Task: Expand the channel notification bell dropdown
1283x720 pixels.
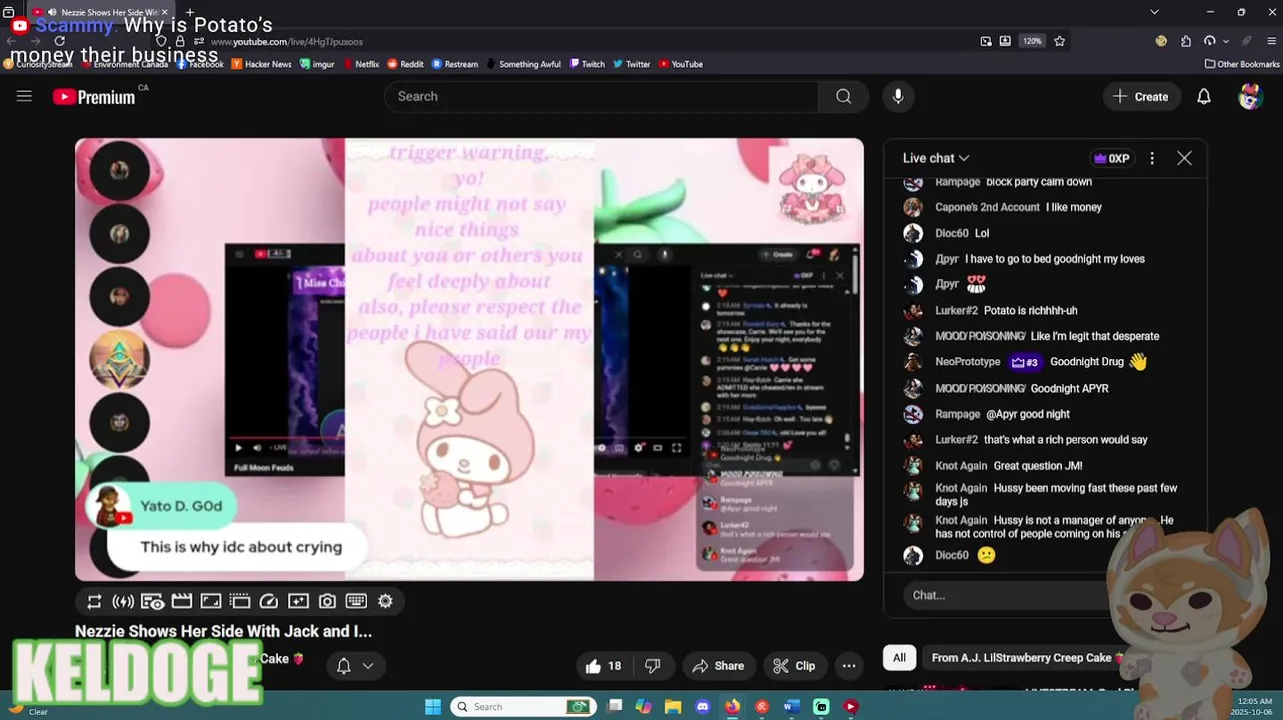Action: (x=354, y=666)
